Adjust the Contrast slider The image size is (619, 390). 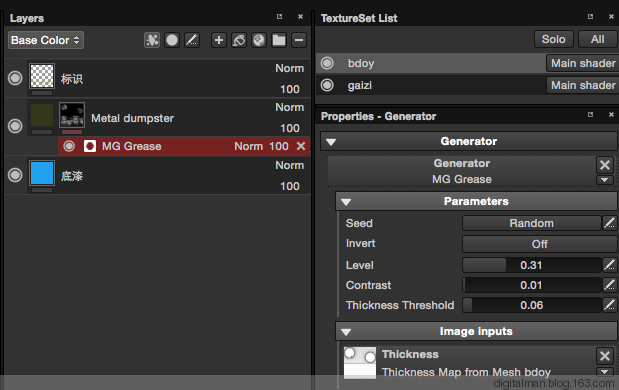click(531, 285)
